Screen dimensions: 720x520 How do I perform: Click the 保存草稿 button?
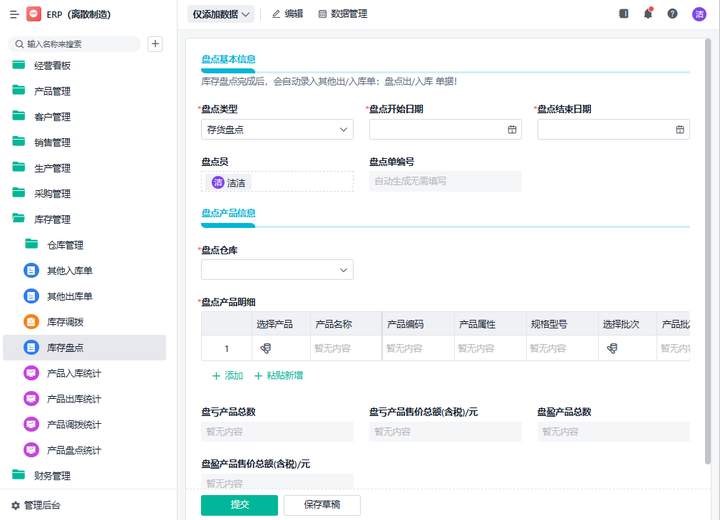[x=322, y=505]
